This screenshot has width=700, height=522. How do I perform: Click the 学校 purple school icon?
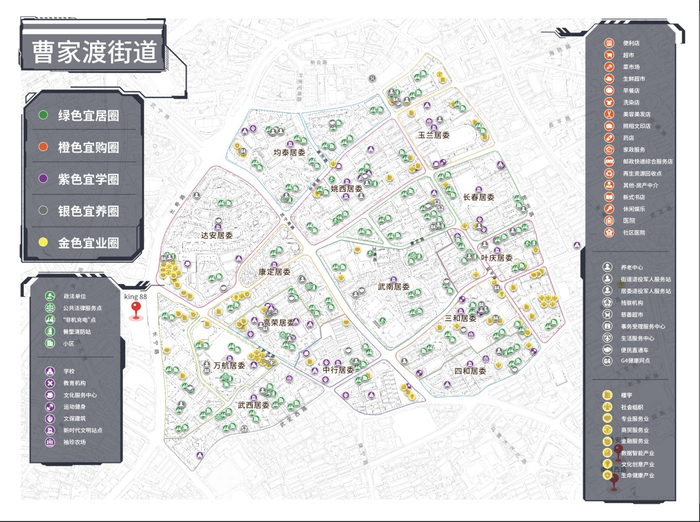tap(50, 371)
